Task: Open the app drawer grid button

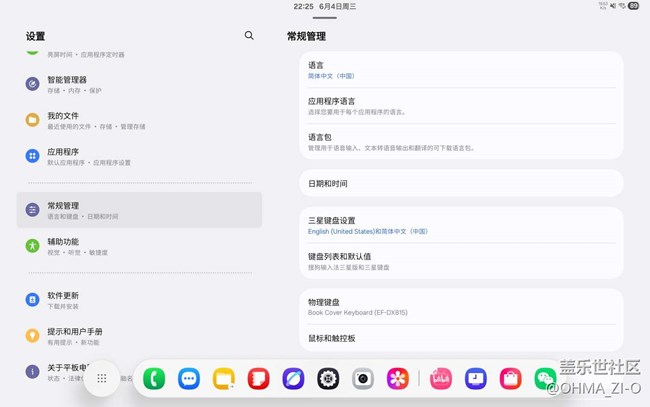Action: coord(102,378)
